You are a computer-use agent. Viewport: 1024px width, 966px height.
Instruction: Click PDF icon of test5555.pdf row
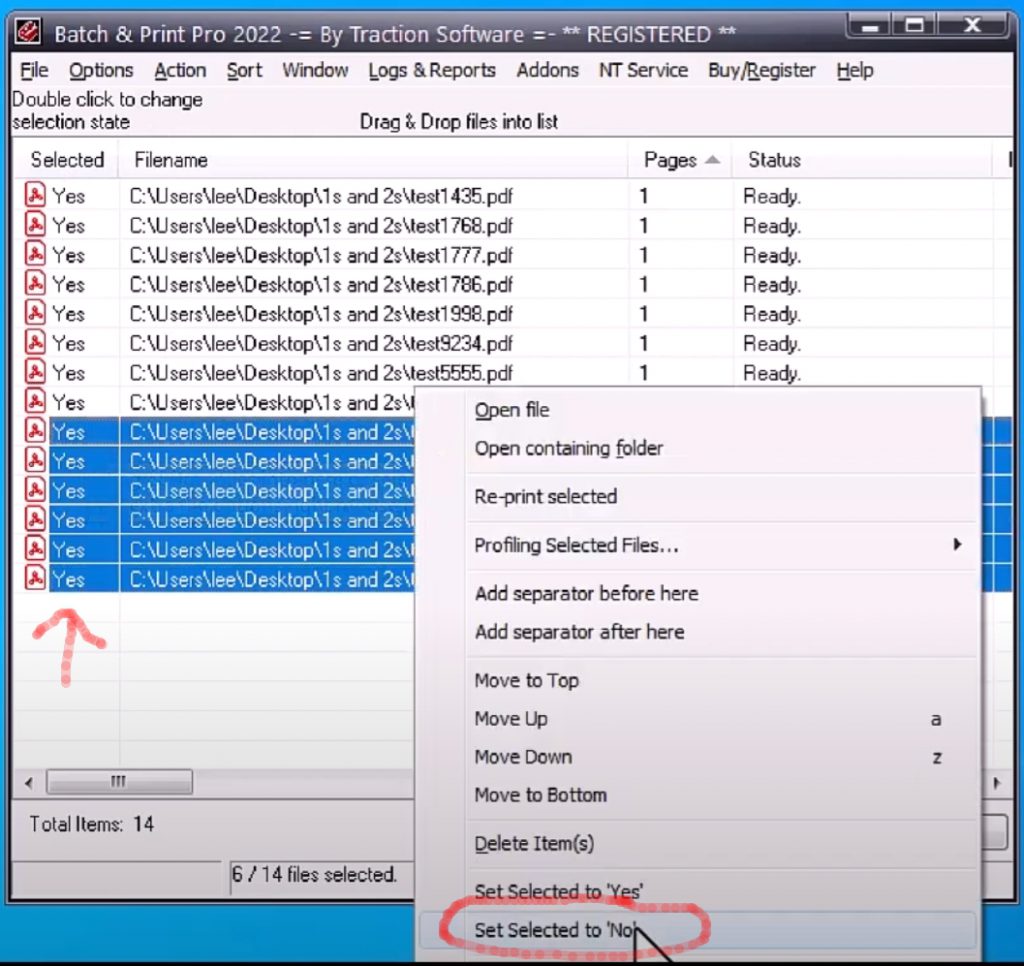coord(35,372)
